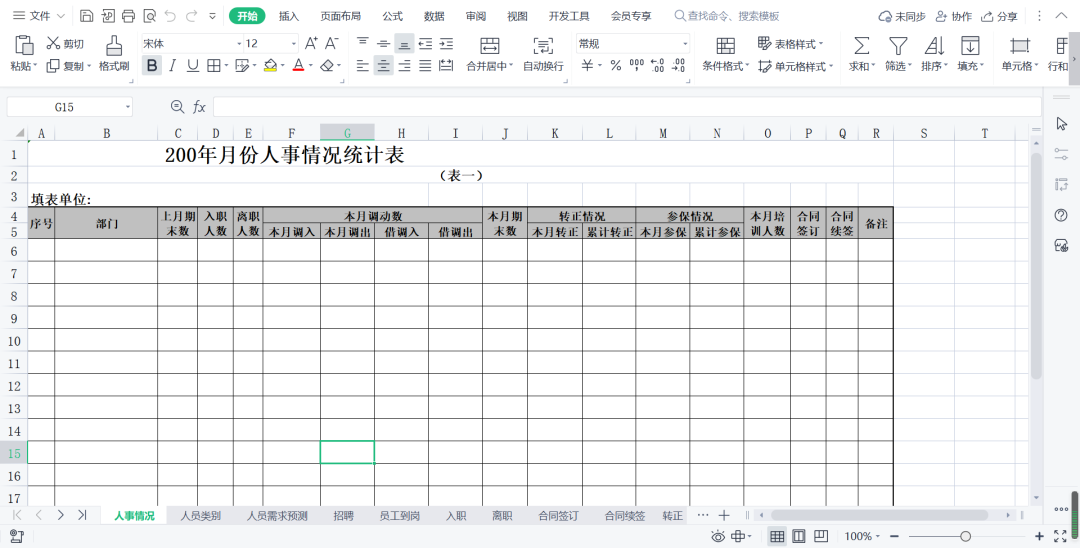Viewport: 1080px width, 548px height.
Task: Apply the red font color
Action: tap(298, 65)
